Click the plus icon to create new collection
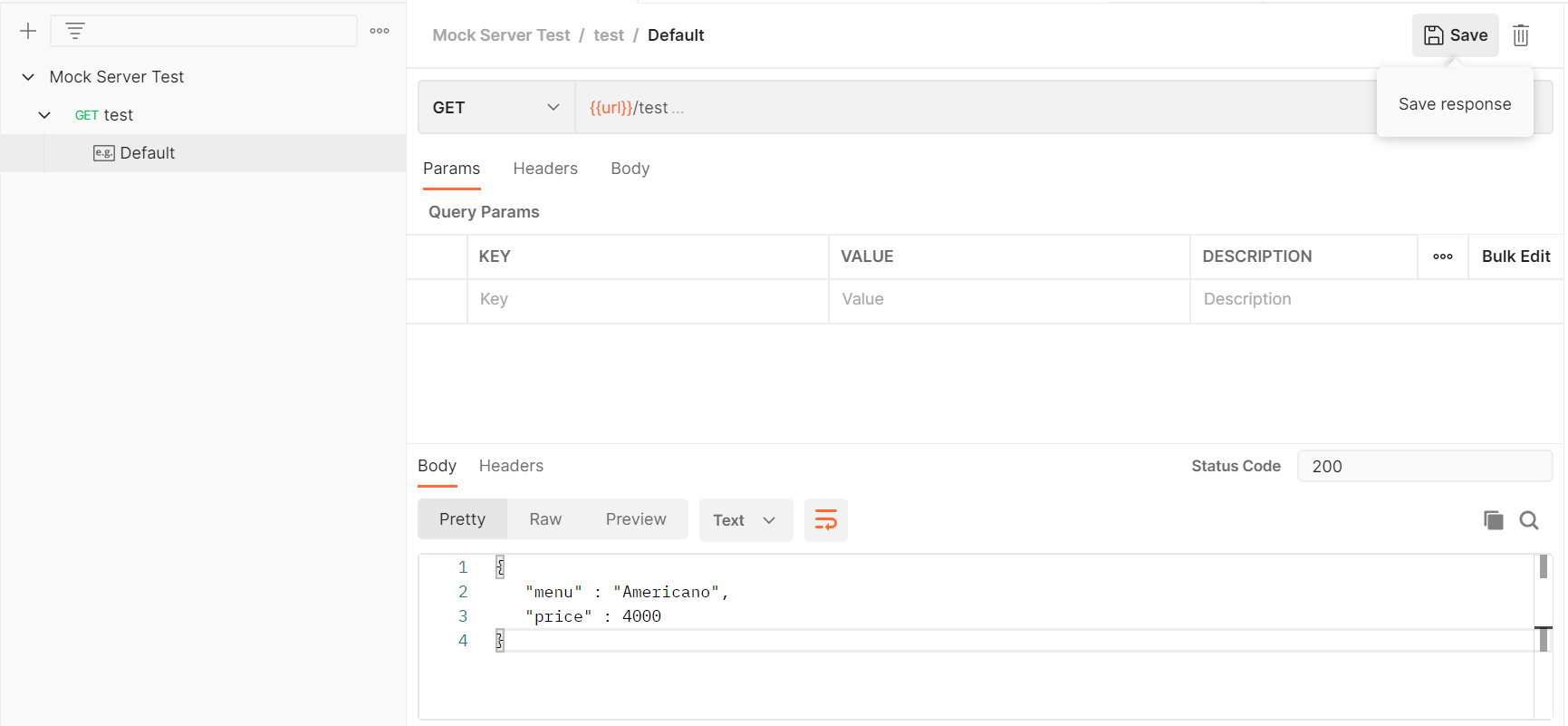This screenshot has height=726, width=1568. tap(28, 31)
